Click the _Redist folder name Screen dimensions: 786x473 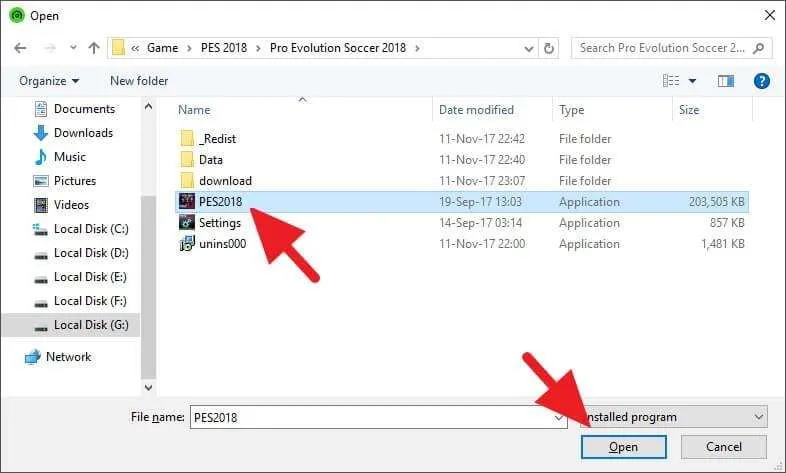click(x=218, y=139)
